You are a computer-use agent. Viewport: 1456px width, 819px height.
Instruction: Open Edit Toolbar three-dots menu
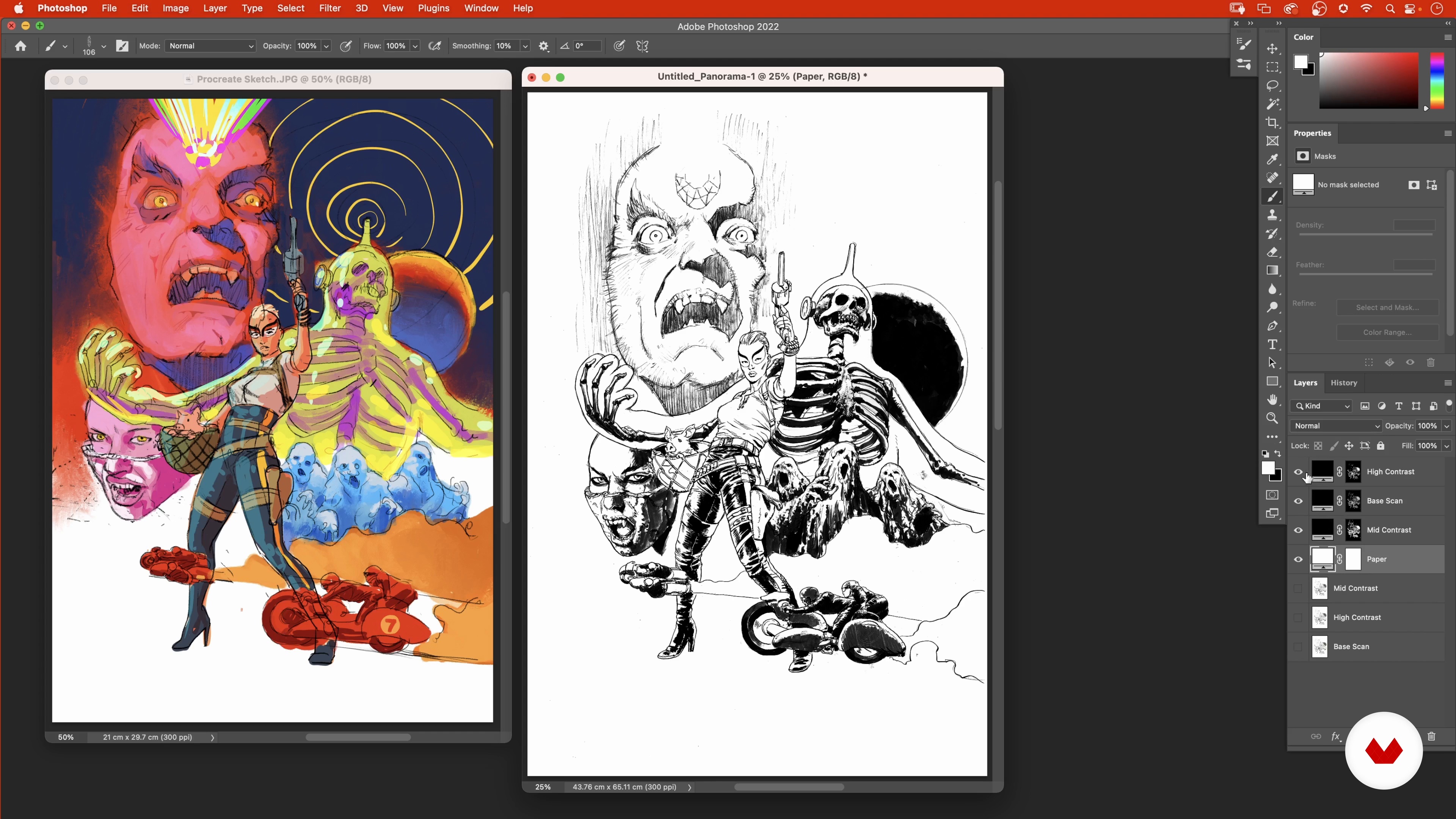[x=1272, y=437]
